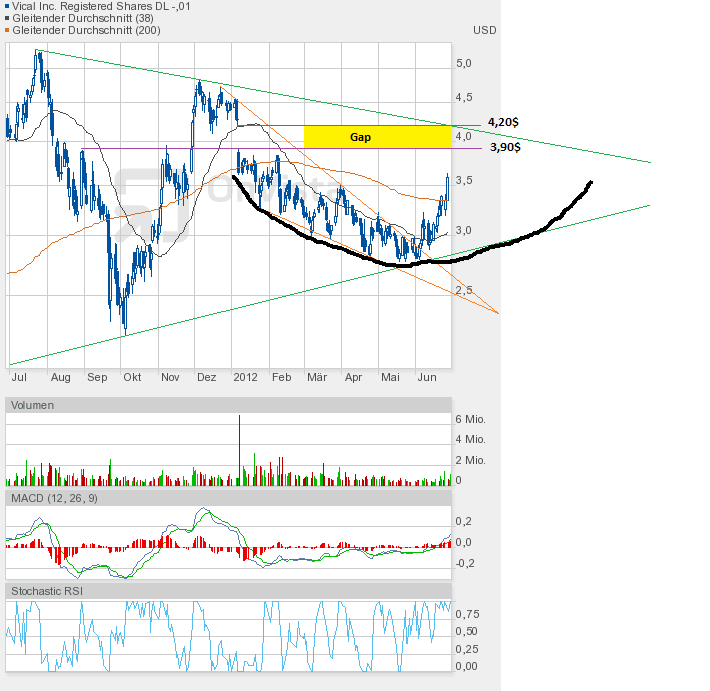Click the 3,90$ price annotation
The height and width of the screenshot is (691, 710).
click(x=505, y=147)
